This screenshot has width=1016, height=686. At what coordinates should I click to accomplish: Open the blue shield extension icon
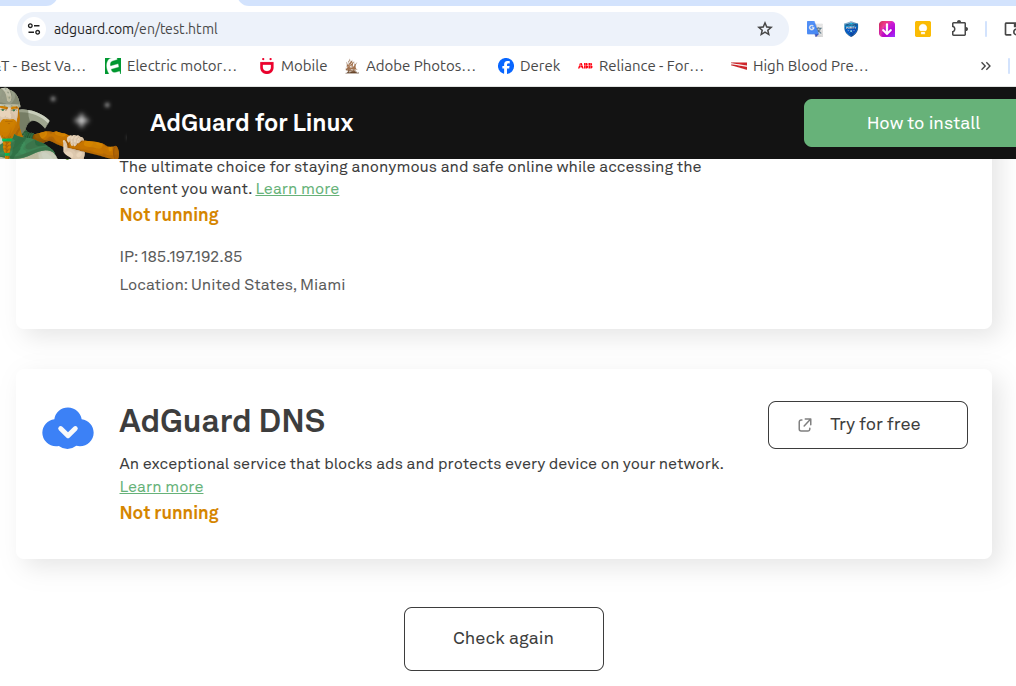coord(851,29)
